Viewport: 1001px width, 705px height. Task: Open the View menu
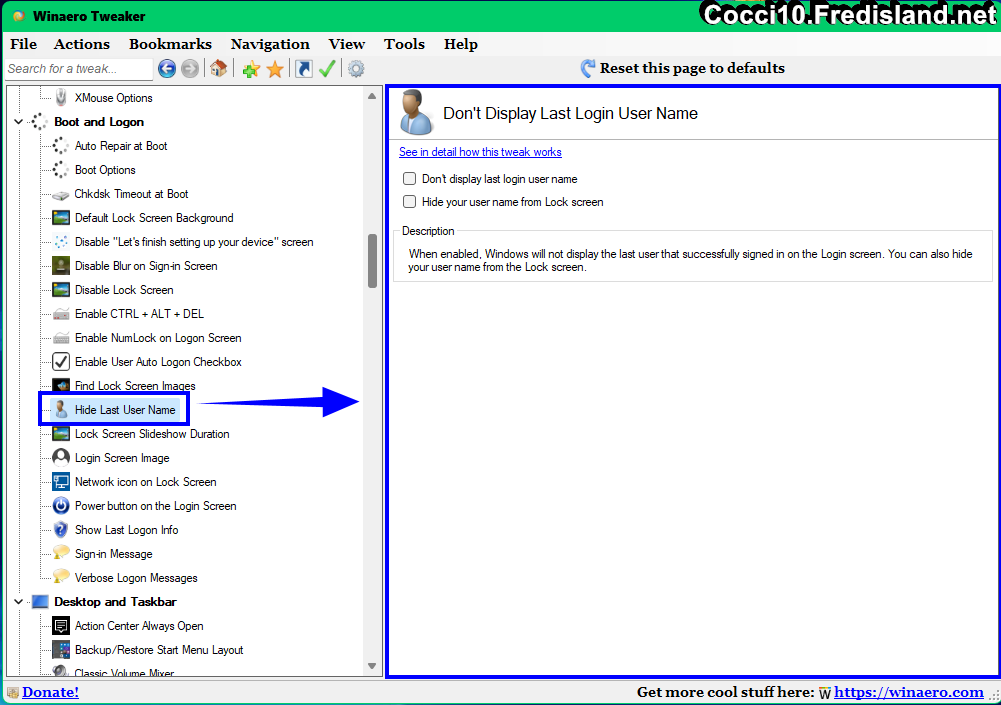pos(347,44)
